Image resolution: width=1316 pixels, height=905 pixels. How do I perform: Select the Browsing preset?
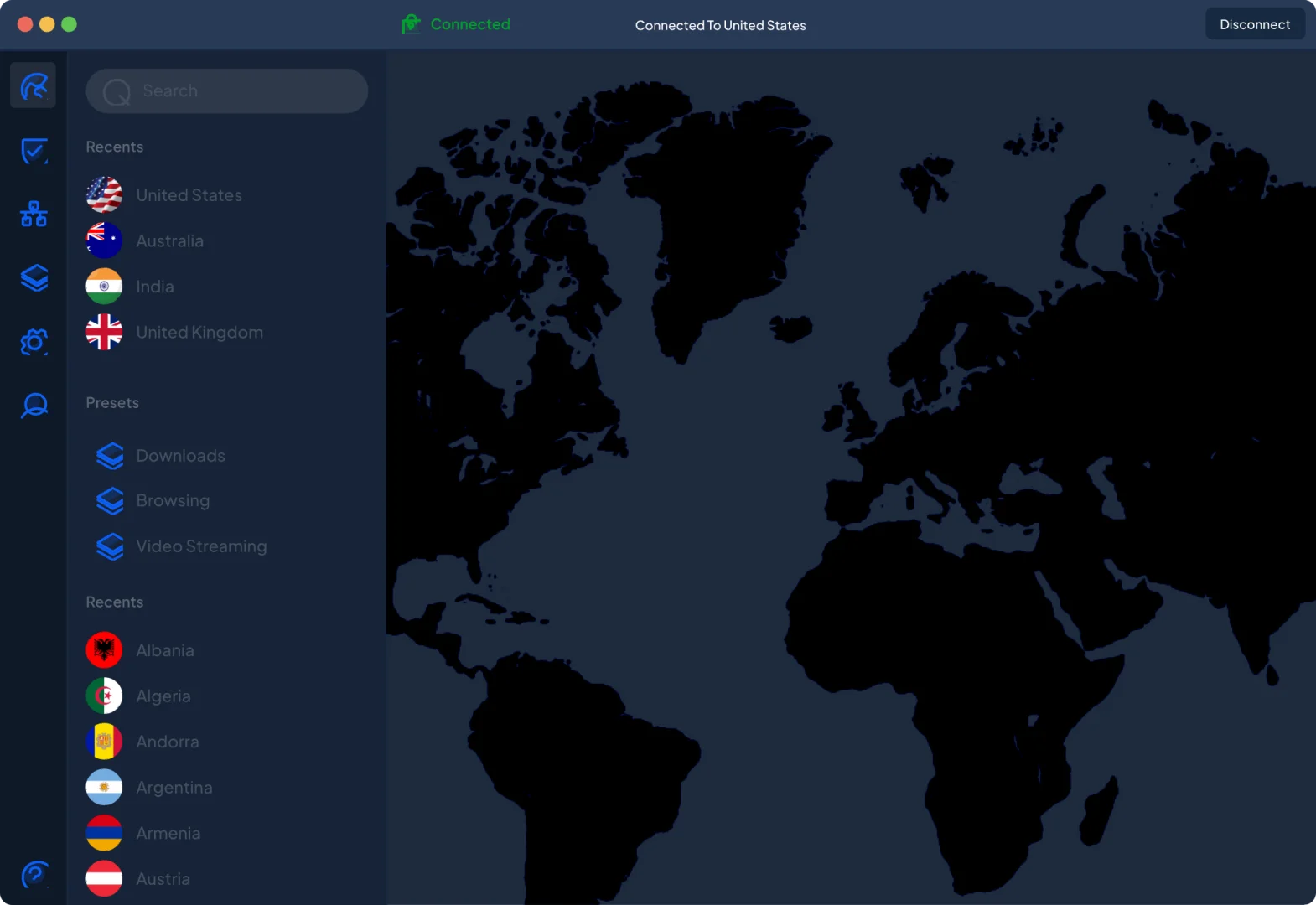pyautogui.click(x=173, y=501)
